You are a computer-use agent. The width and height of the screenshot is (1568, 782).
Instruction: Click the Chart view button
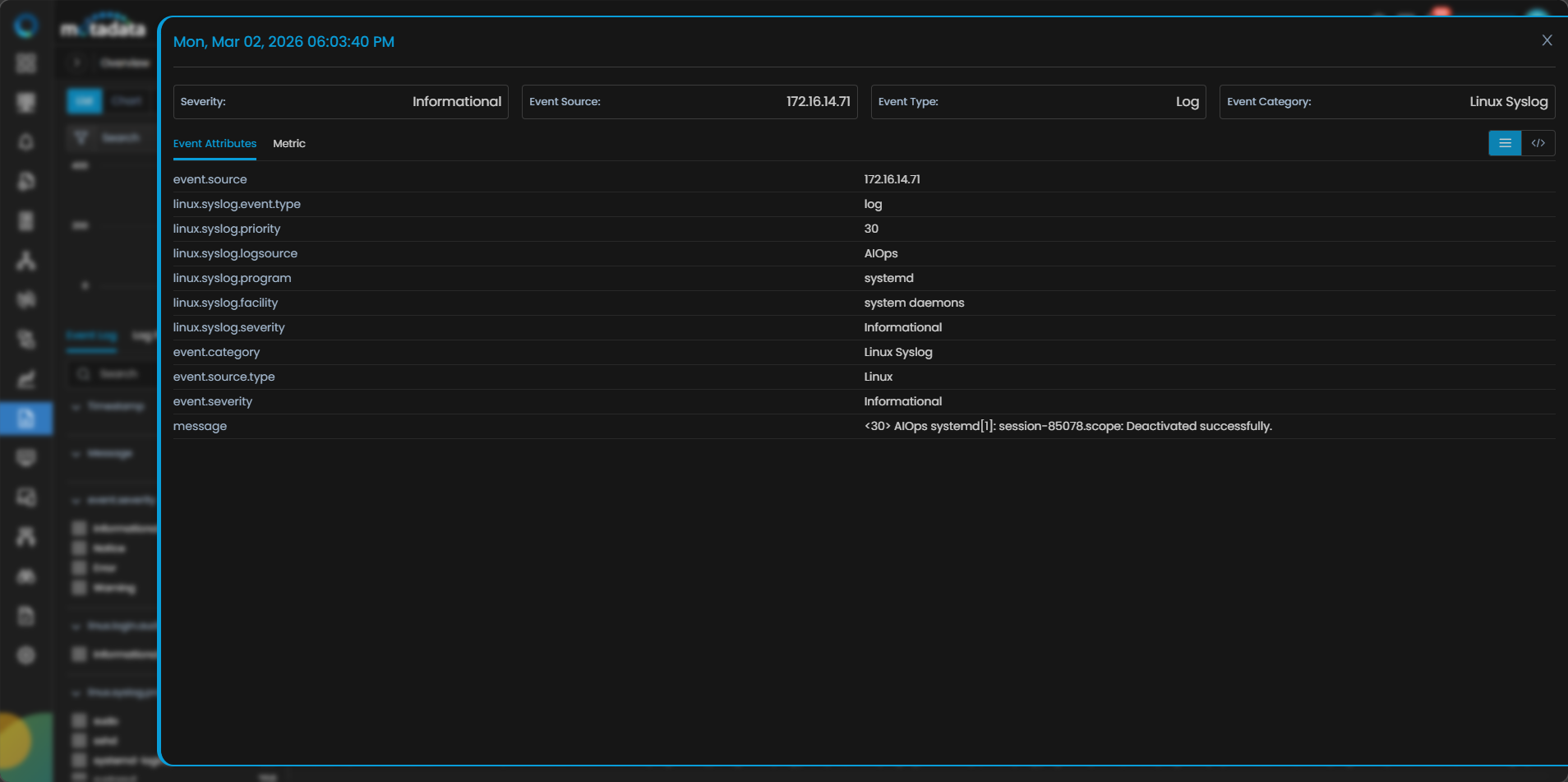127,101
